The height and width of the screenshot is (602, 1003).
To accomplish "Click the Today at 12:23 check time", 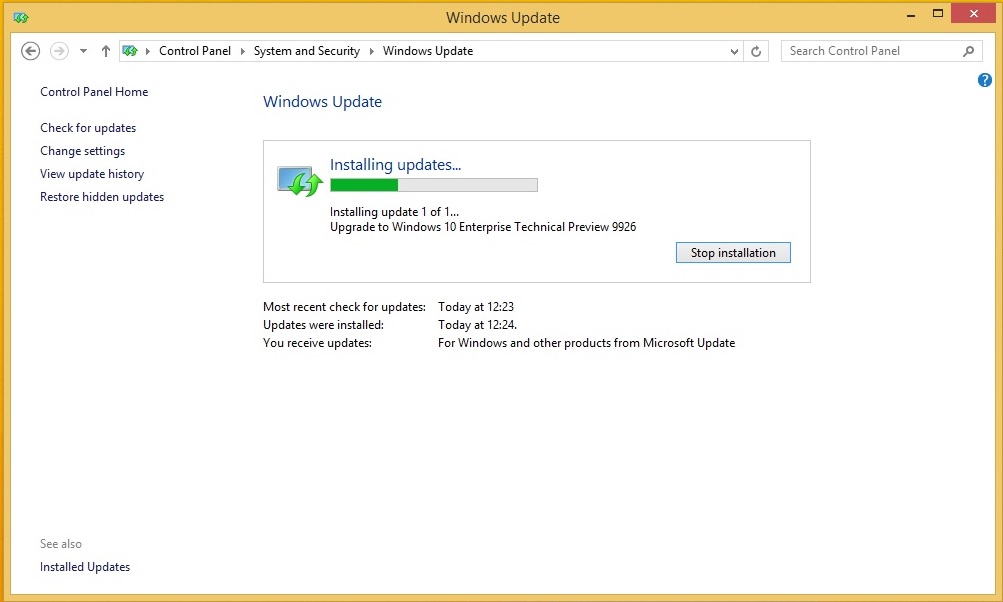I will coord(476,307).
